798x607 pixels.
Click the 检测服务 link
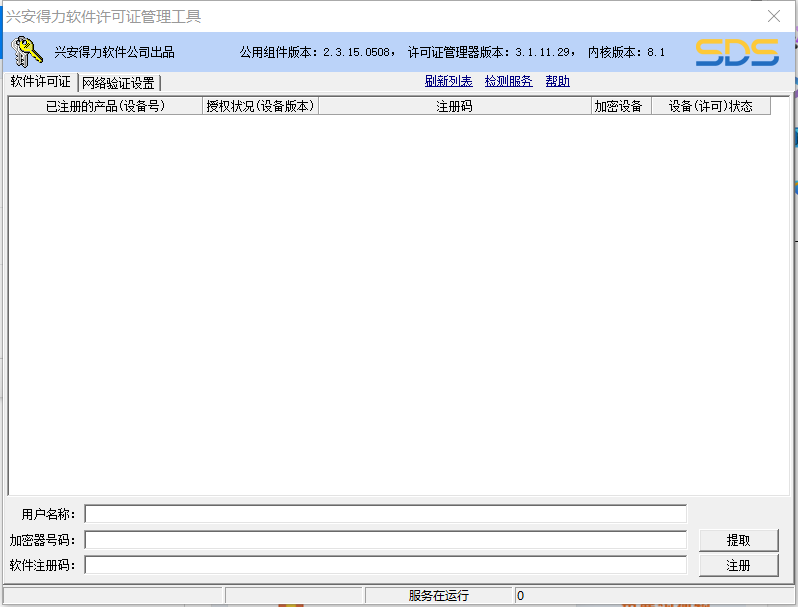(508, 81)
